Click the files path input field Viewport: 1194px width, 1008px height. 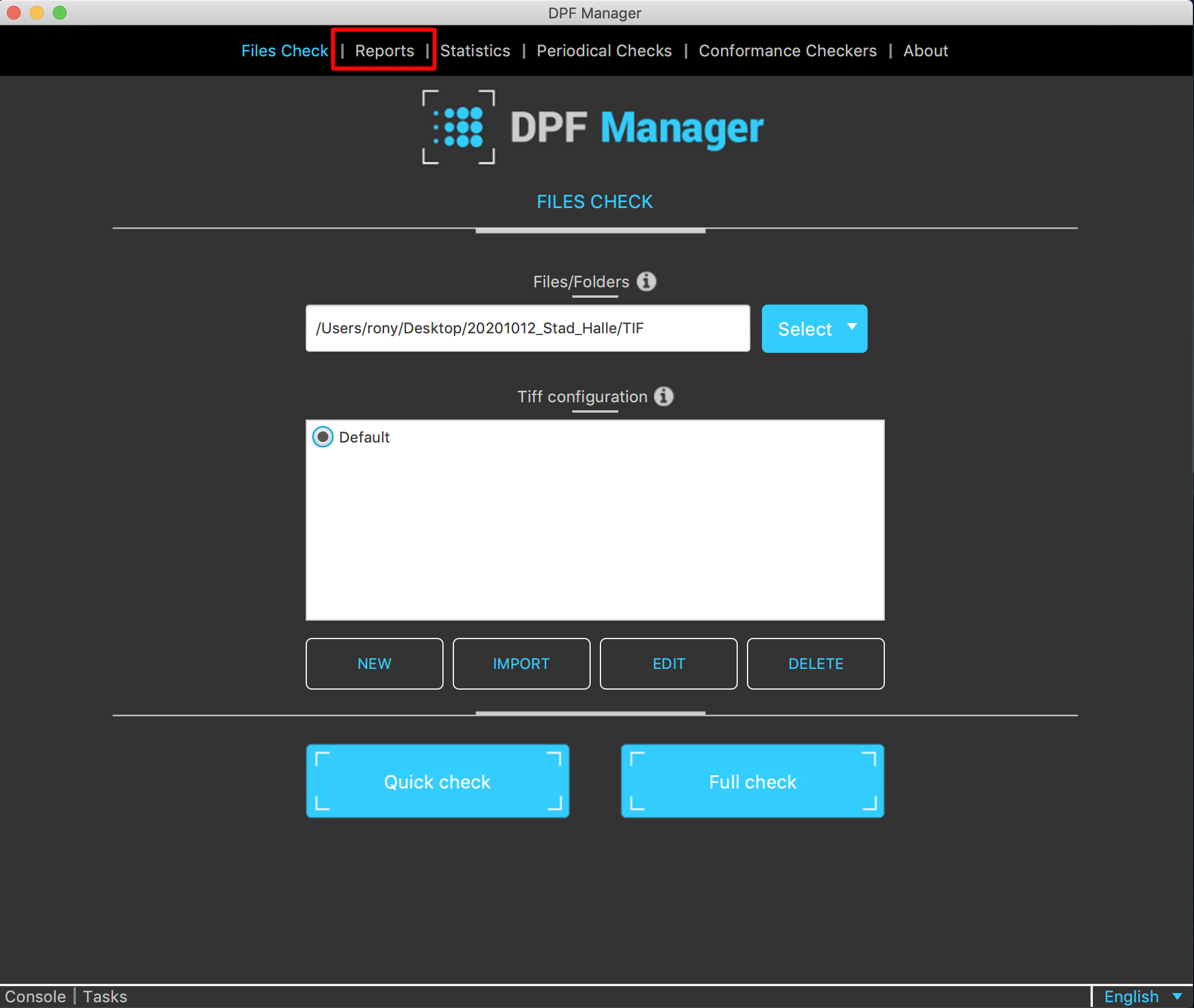[x=527, y=328]
